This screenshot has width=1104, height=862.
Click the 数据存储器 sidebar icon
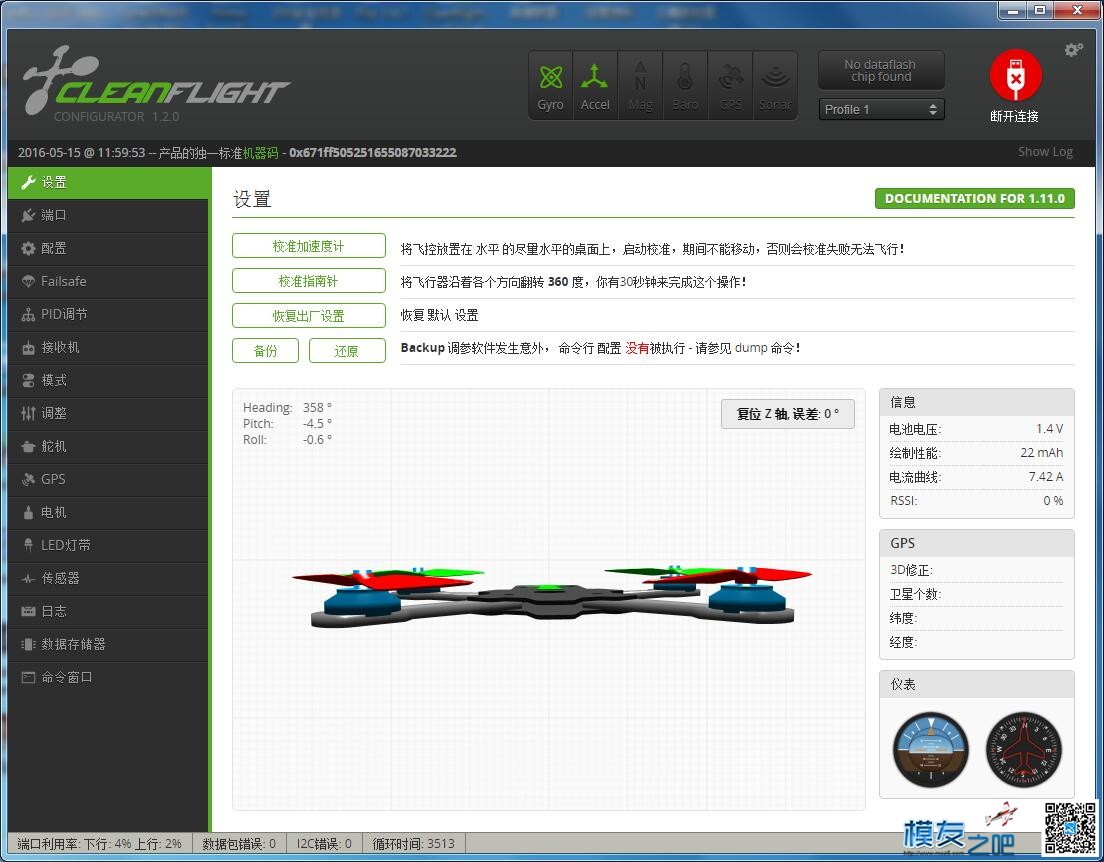28,644
